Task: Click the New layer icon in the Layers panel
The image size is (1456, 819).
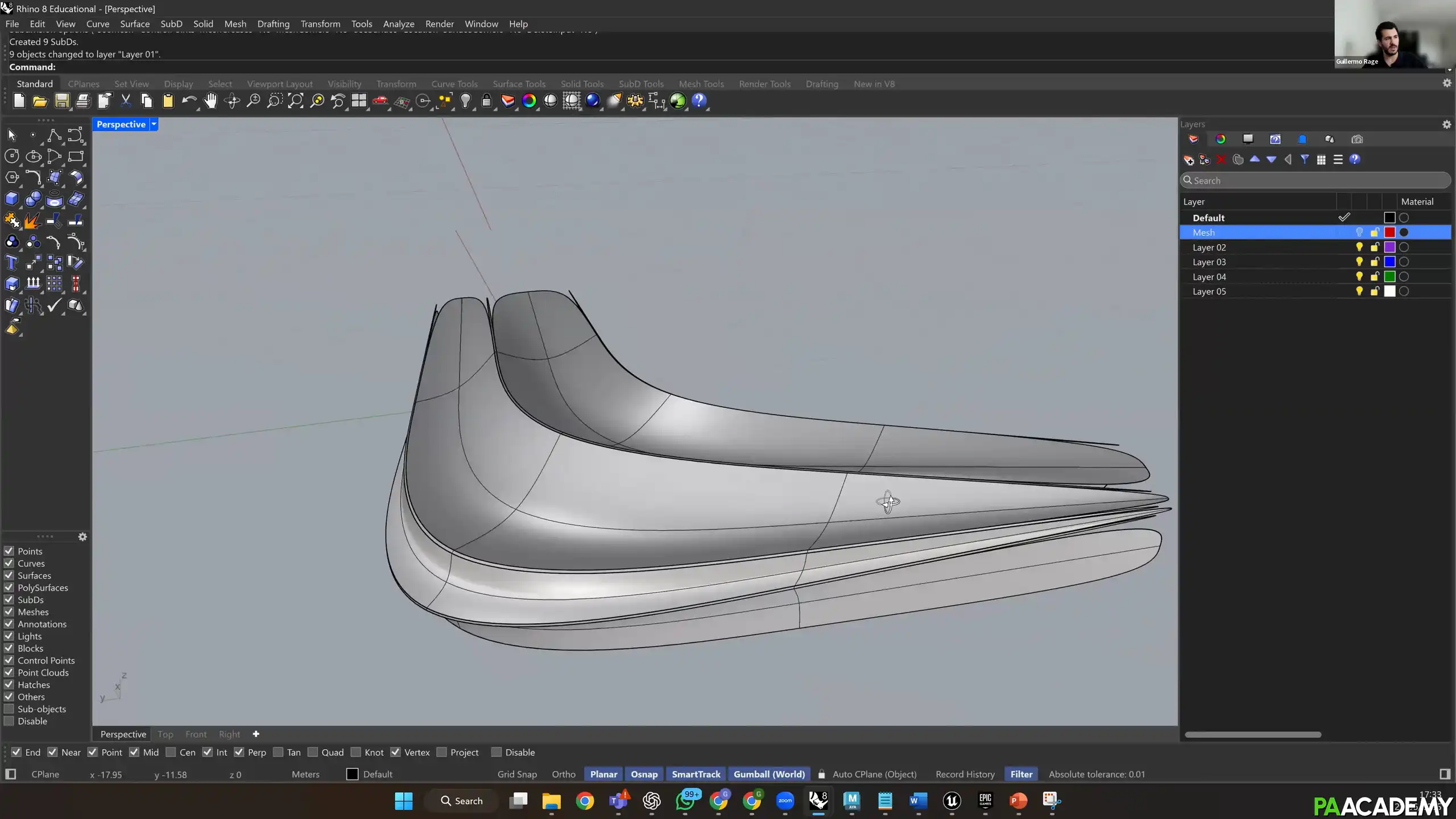Action: coord(1189,160)
